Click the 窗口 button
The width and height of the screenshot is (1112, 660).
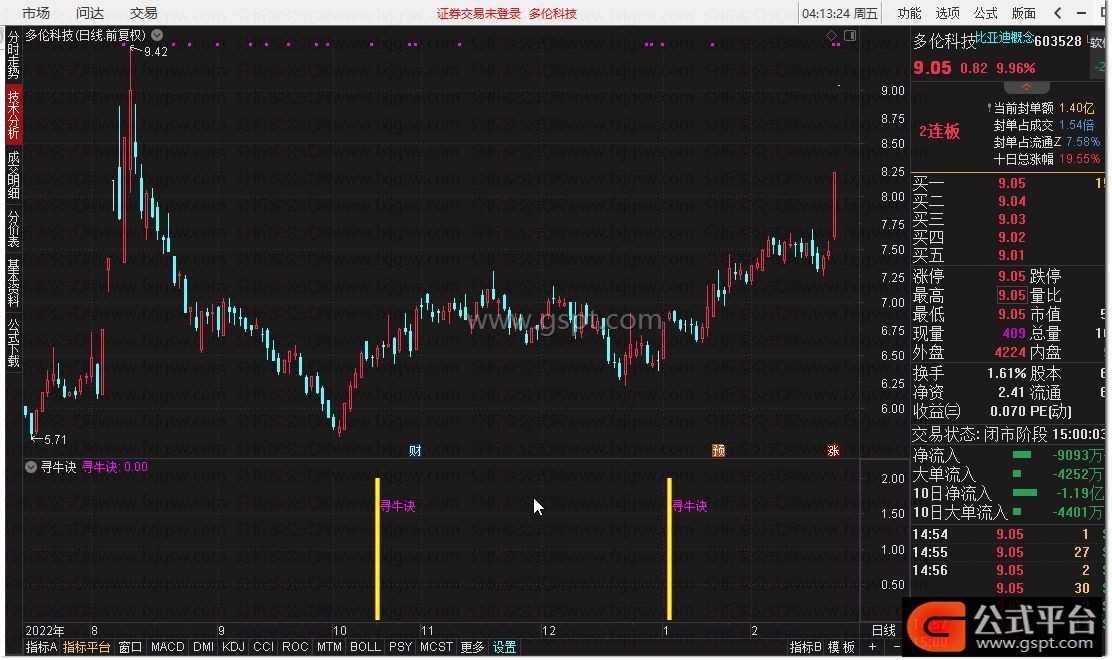click(x=130, y=647)
